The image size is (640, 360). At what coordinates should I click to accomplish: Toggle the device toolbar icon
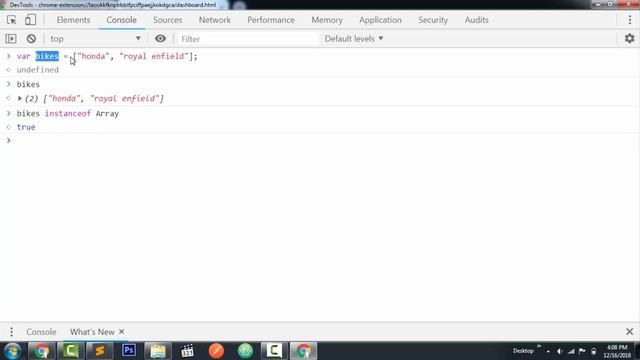(x=30, y=20)
